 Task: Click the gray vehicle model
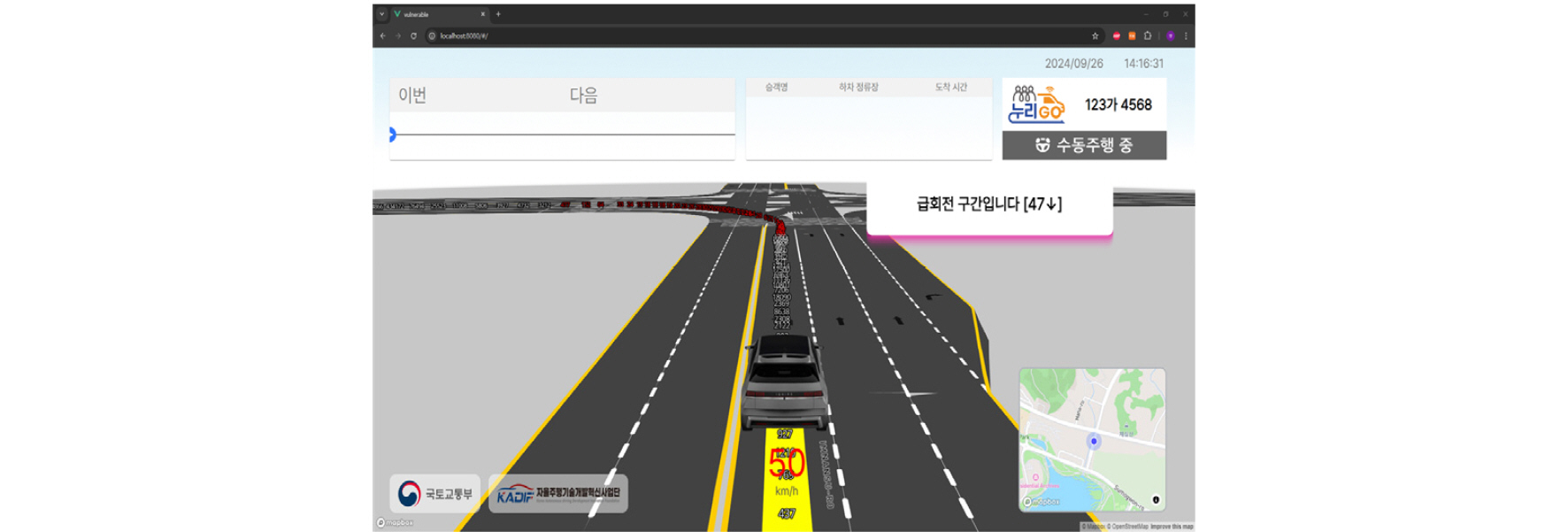pos(785,382)
